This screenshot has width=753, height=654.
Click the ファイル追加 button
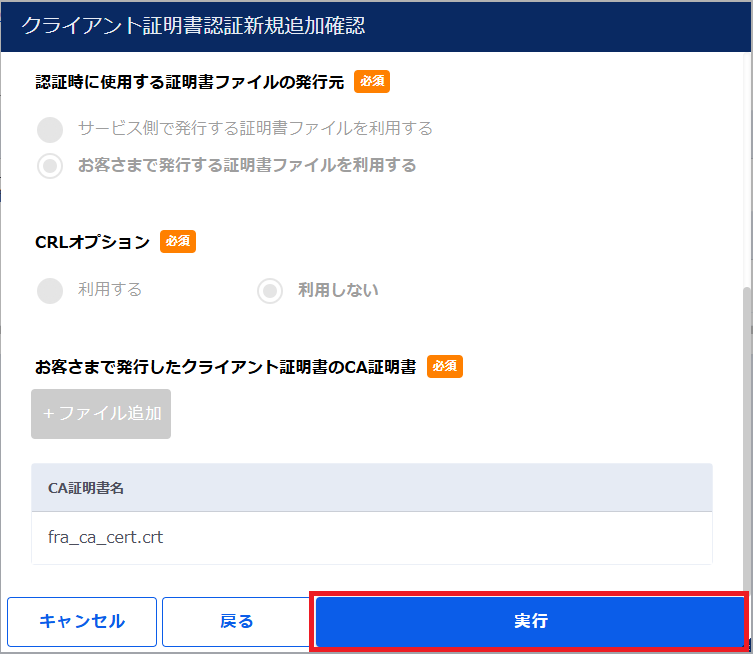click(x=101, y=413)
